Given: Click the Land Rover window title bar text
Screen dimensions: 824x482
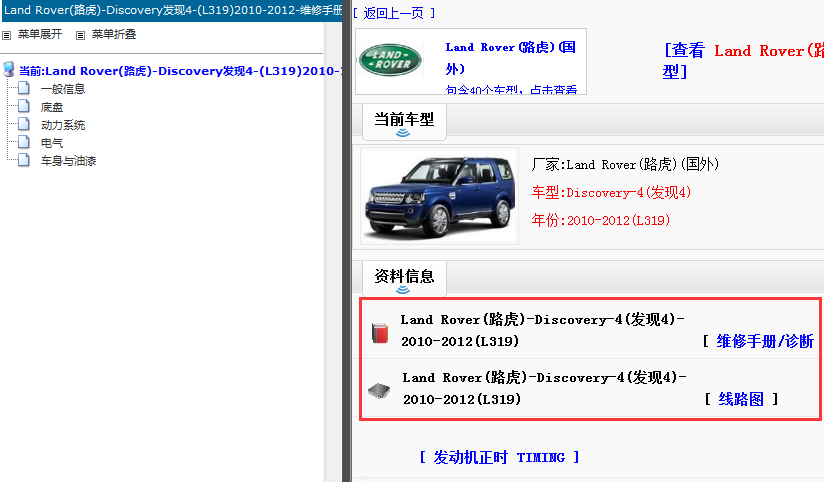Looking at the screenshot, I should click(x=173, y=10).
